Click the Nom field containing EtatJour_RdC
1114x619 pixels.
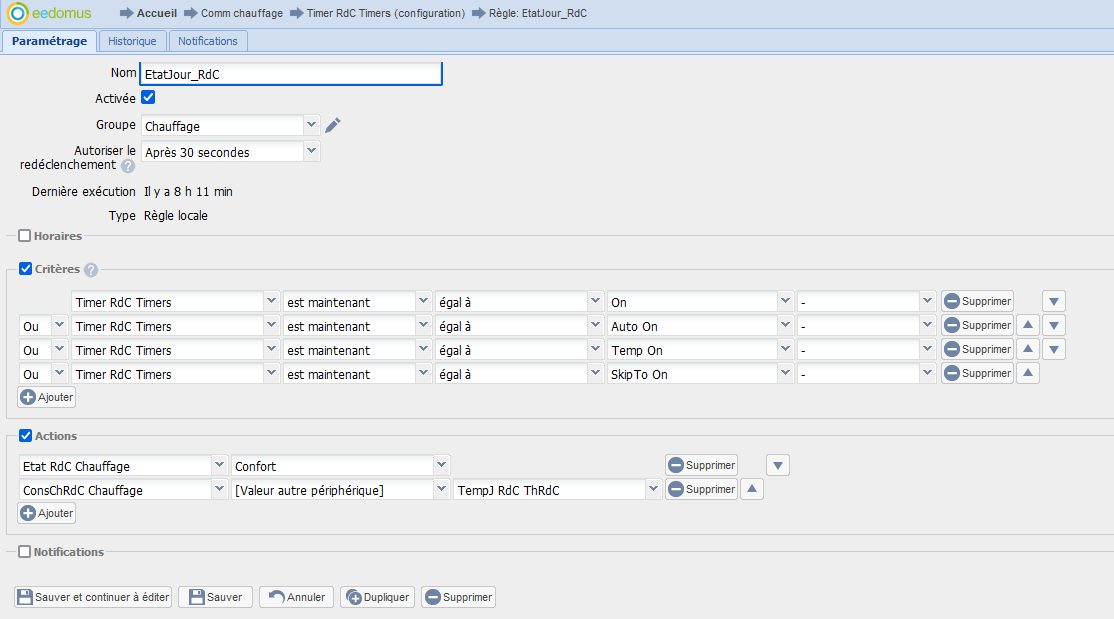291,74
